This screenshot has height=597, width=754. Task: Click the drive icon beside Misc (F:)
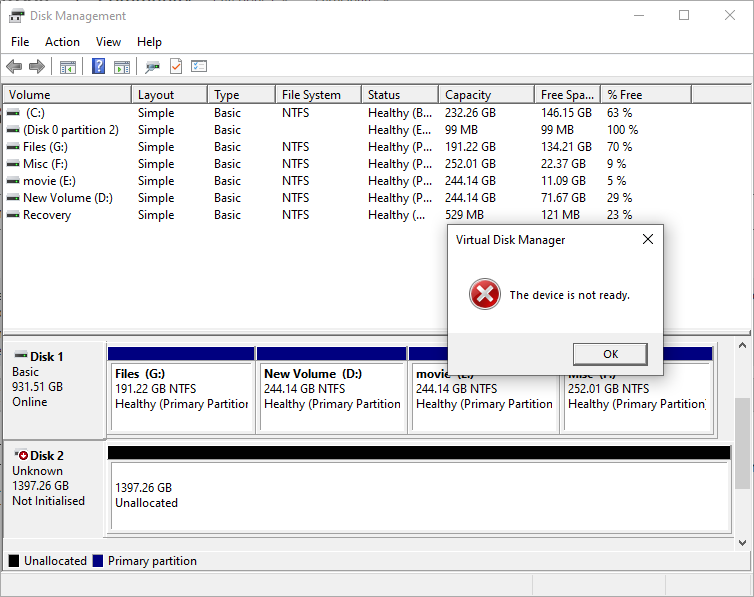pos(13,164)
